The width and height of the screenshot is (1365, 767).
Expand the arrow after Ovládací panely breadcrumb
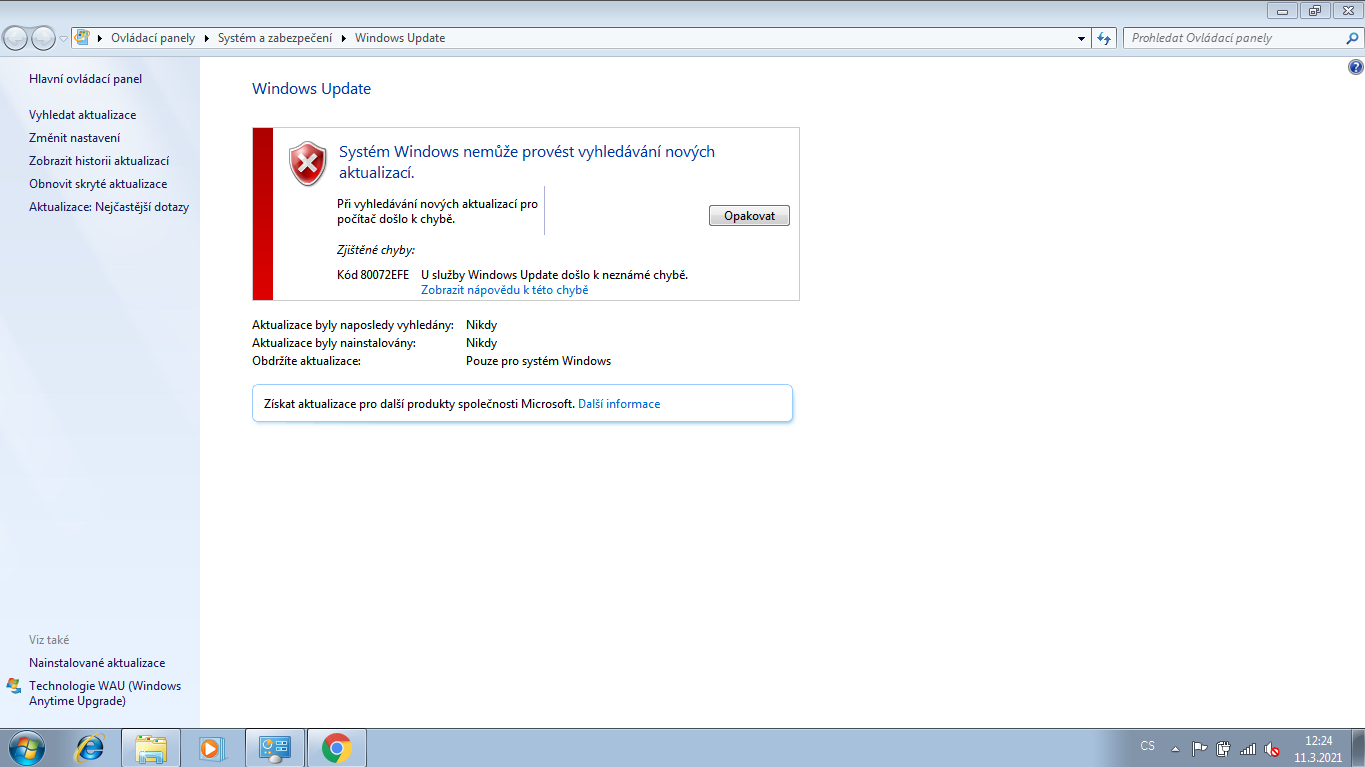tap(207, 38)
